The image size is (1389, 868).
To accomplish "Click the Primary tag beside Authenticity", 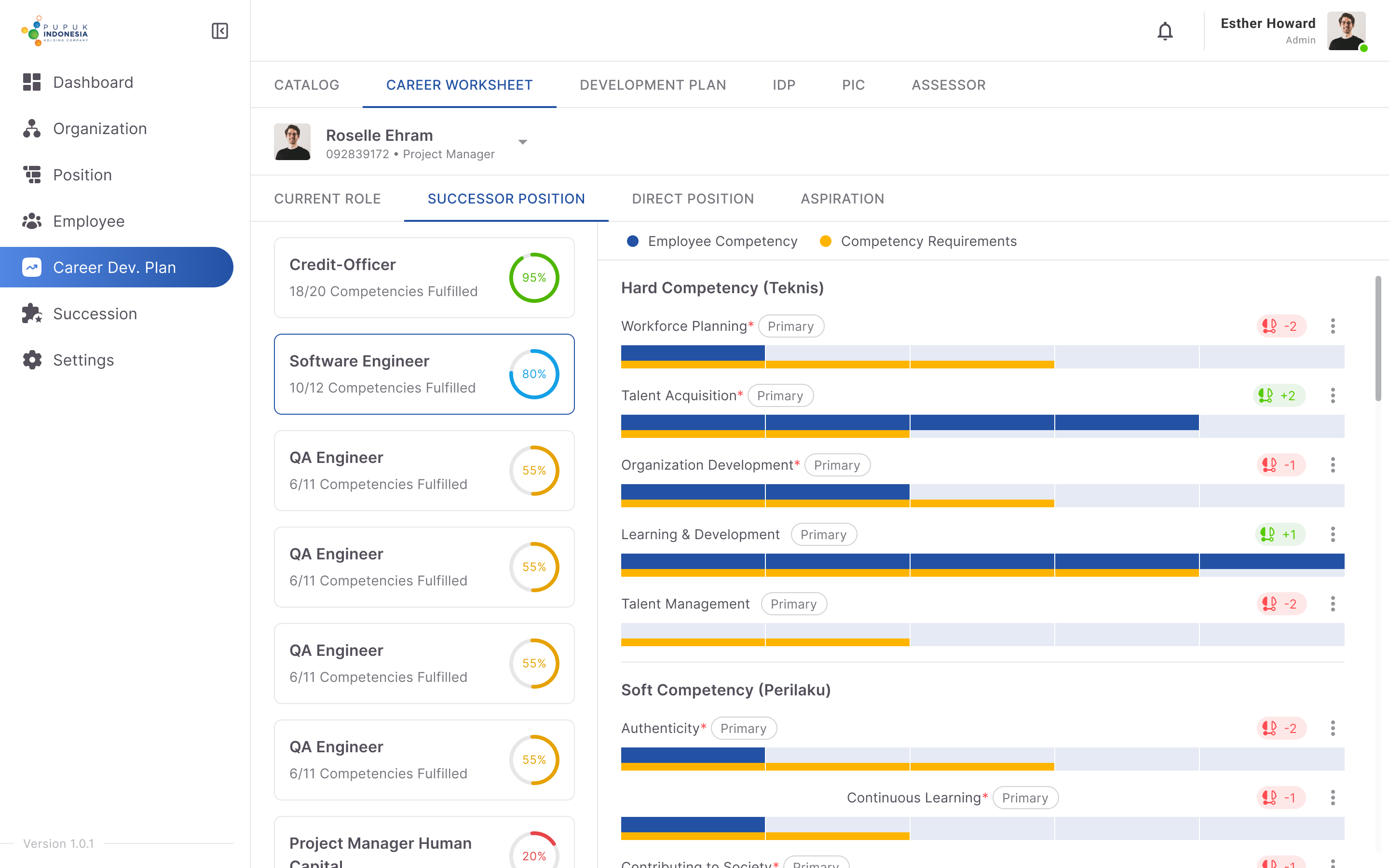I will point(744,729).
